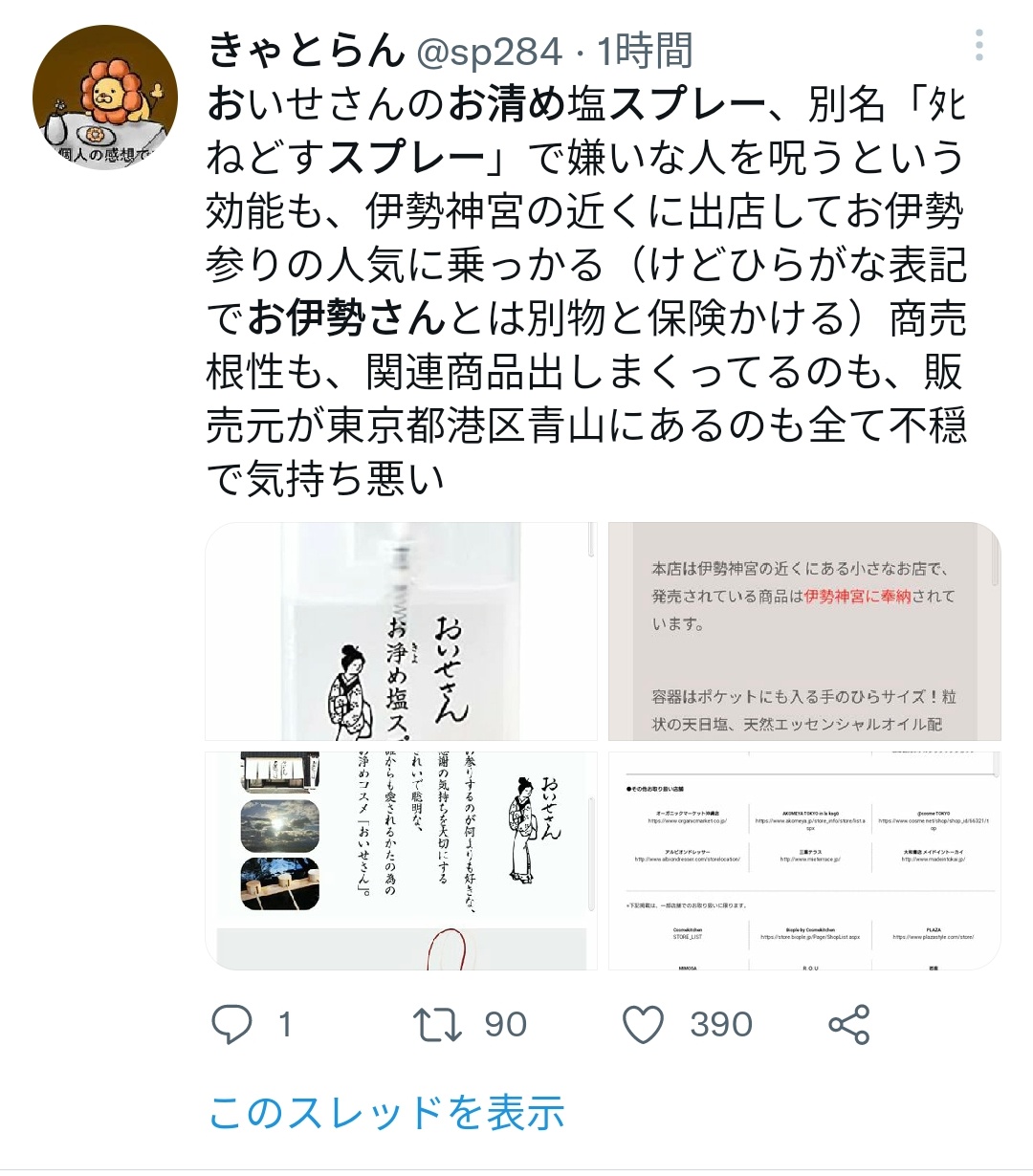Viewport: 1033px width, 1176px height.
Task: Tap the bold お伊勢さん keyword in tweet
Action: coord(347,318)
